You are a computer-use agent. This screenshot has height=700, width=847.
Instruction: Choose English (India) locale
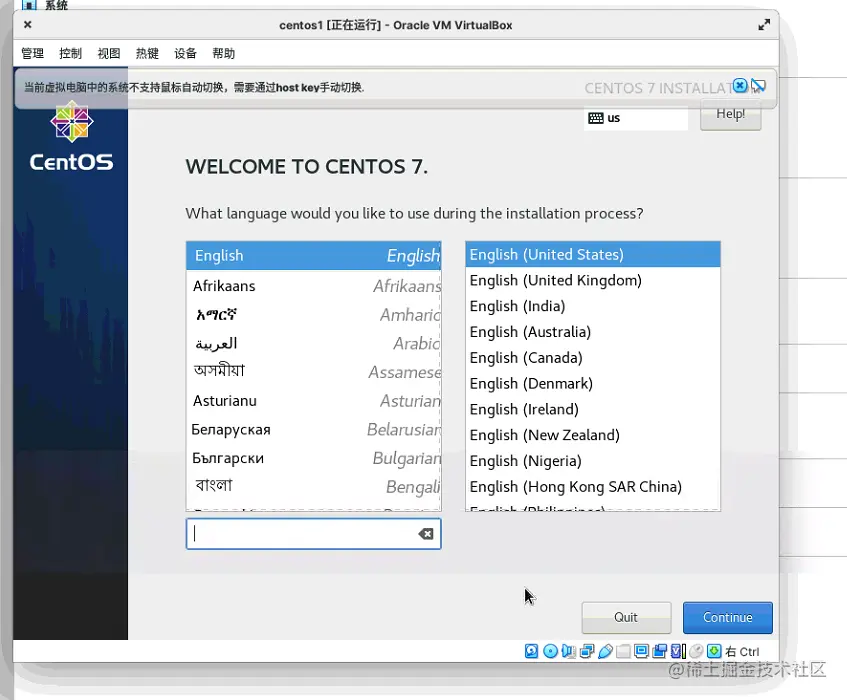point(593,306)
